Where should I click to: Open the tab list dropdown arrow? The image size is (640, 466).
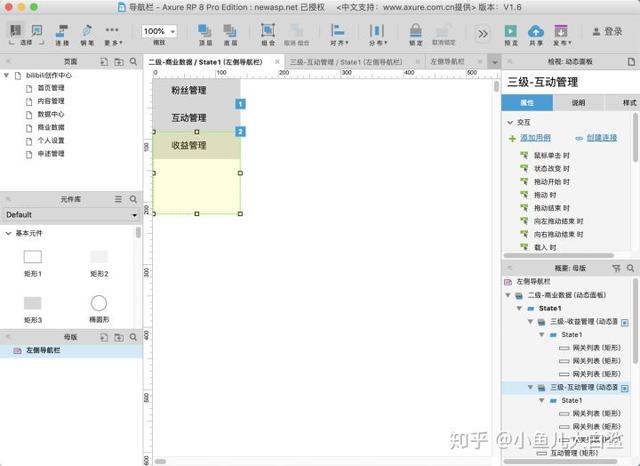point(494,62)
